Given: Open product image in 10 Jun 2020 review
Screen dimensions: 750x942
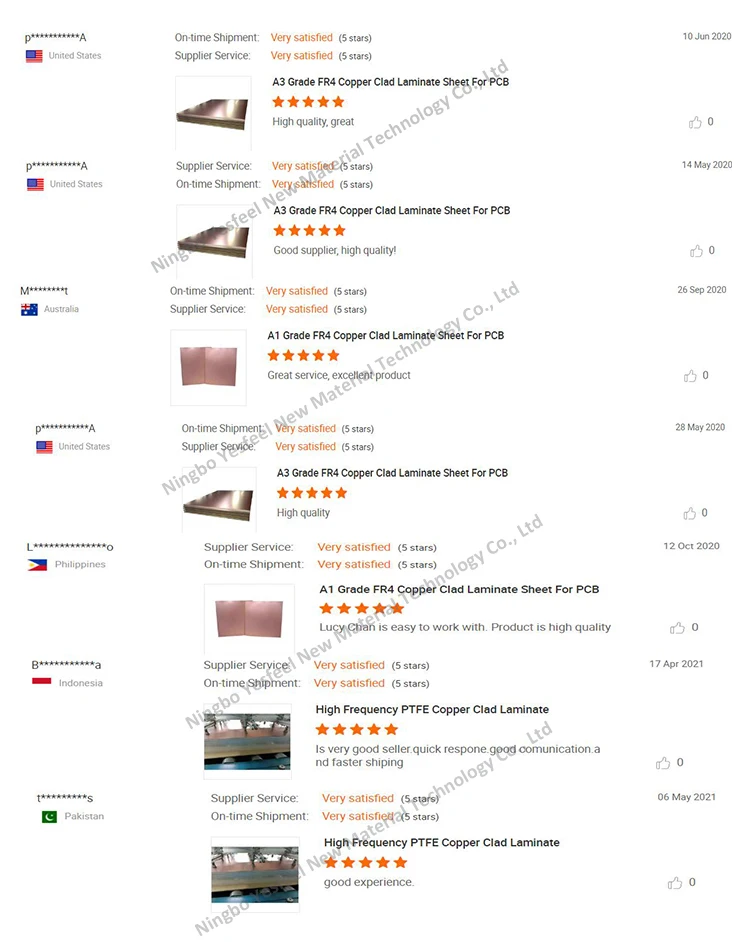Looking at the screenshot, I should pos(213,113).
